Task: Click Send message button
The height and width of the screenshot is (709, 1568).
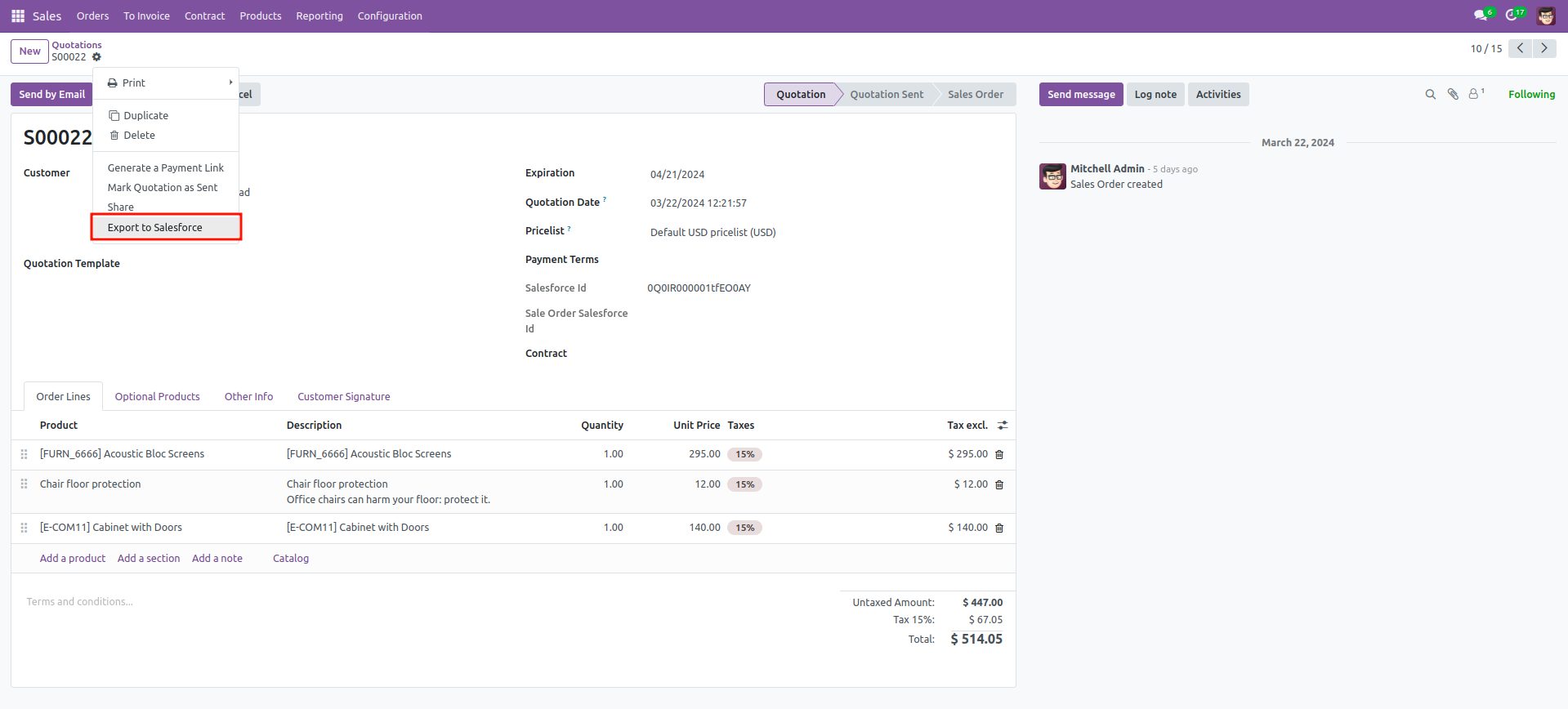Action: pyautogui.click(x=1081, y=95)
